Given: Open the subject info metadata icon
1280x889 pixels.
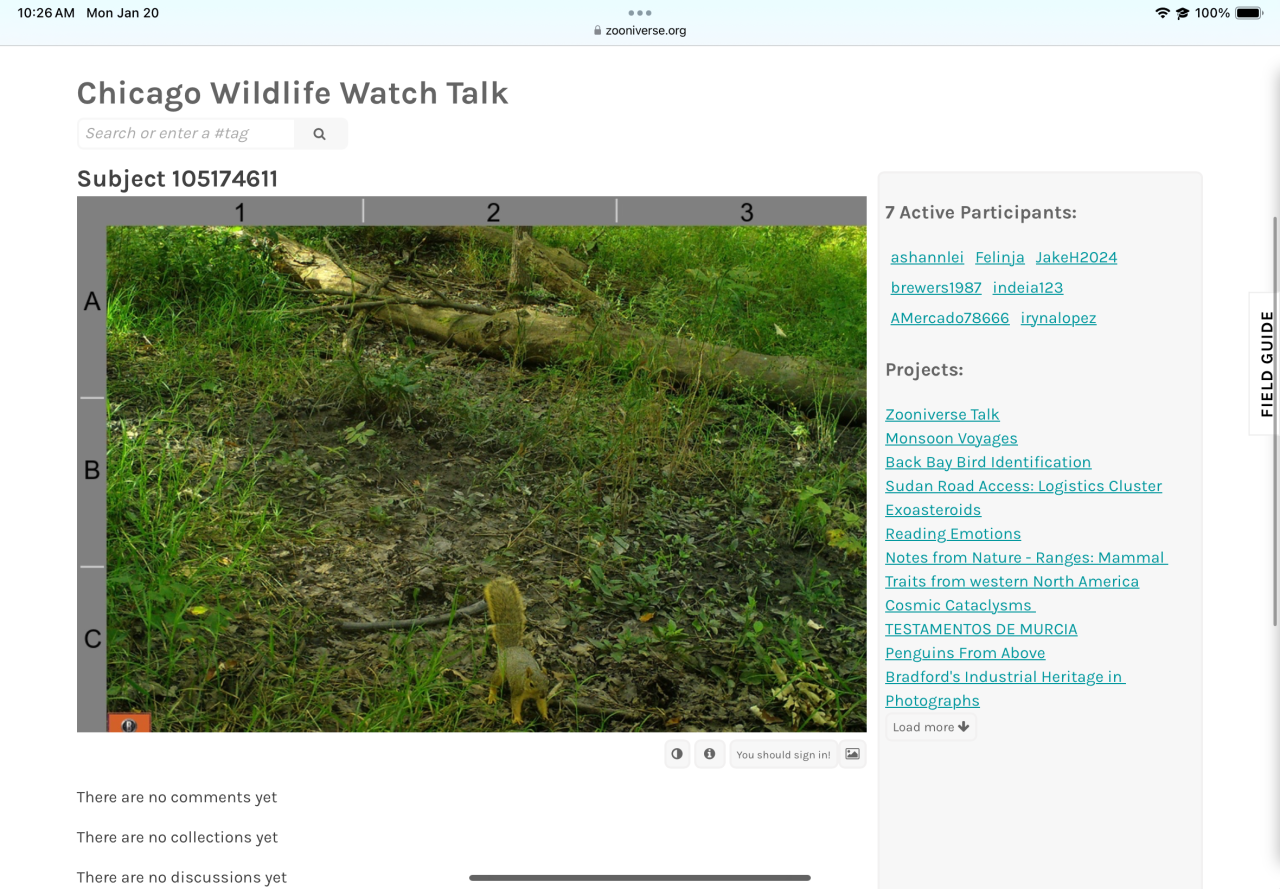Looking at the screenshot, I should (709, 754).
